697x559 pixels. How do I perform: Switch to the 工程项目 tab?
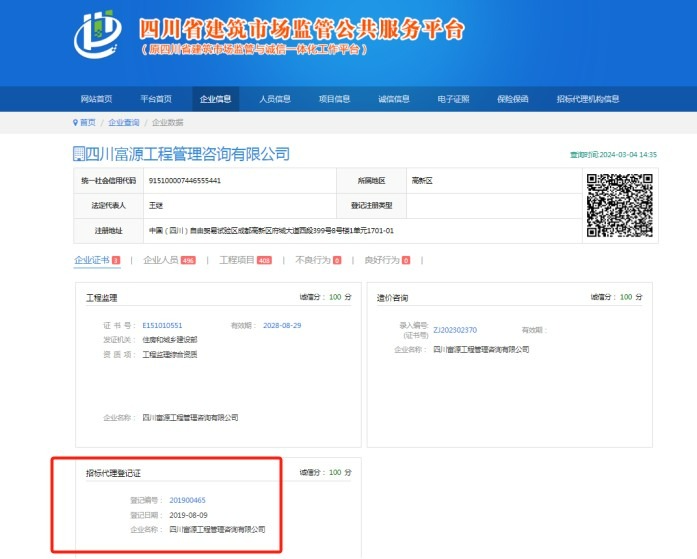tap(245, 260)
